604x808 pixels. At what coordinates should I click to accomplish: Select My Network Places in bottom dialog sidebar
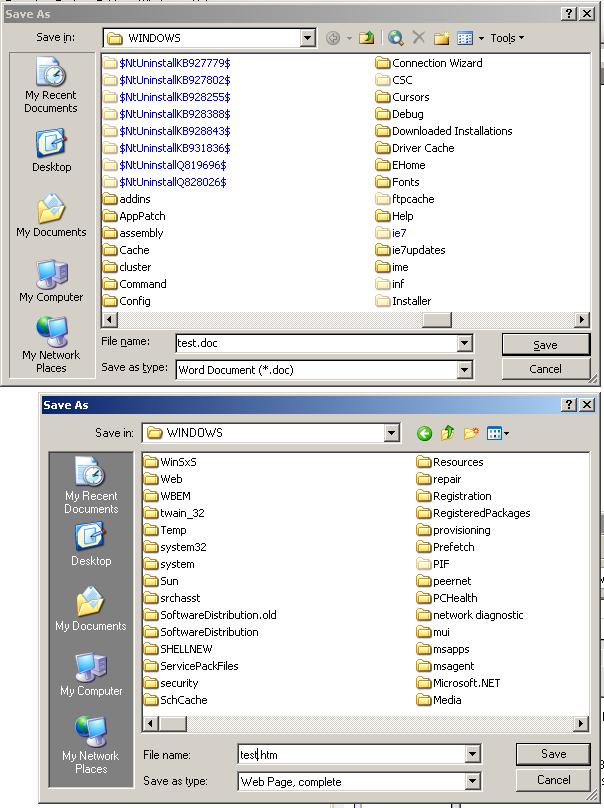pos(91,745)
